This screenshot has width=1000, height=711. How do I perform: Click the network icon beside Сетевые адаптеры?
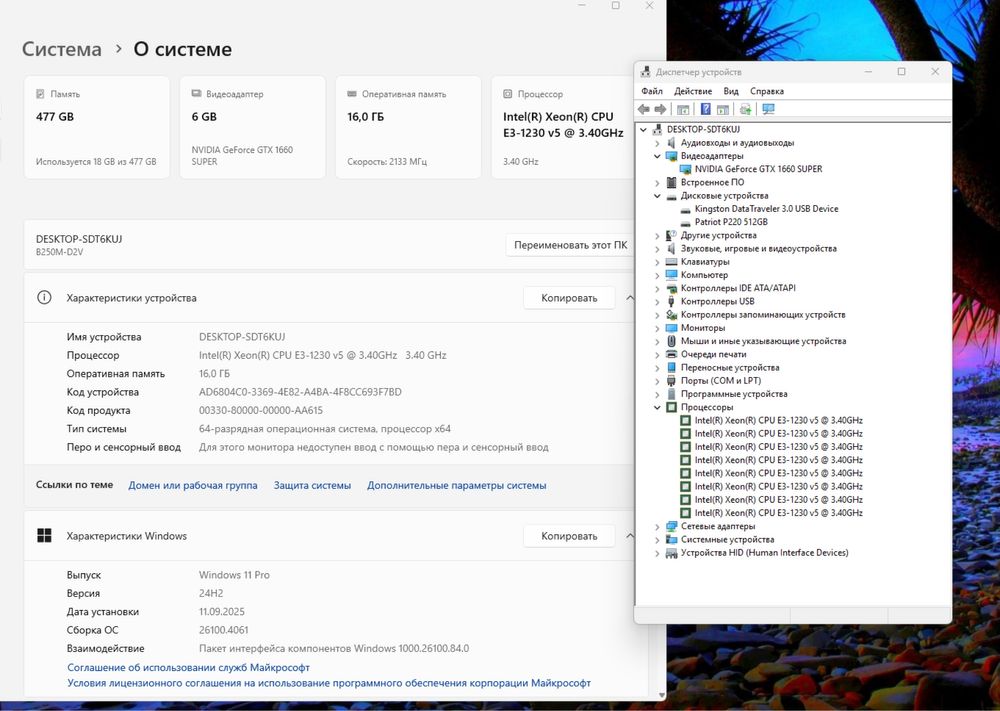coord(671,526)
